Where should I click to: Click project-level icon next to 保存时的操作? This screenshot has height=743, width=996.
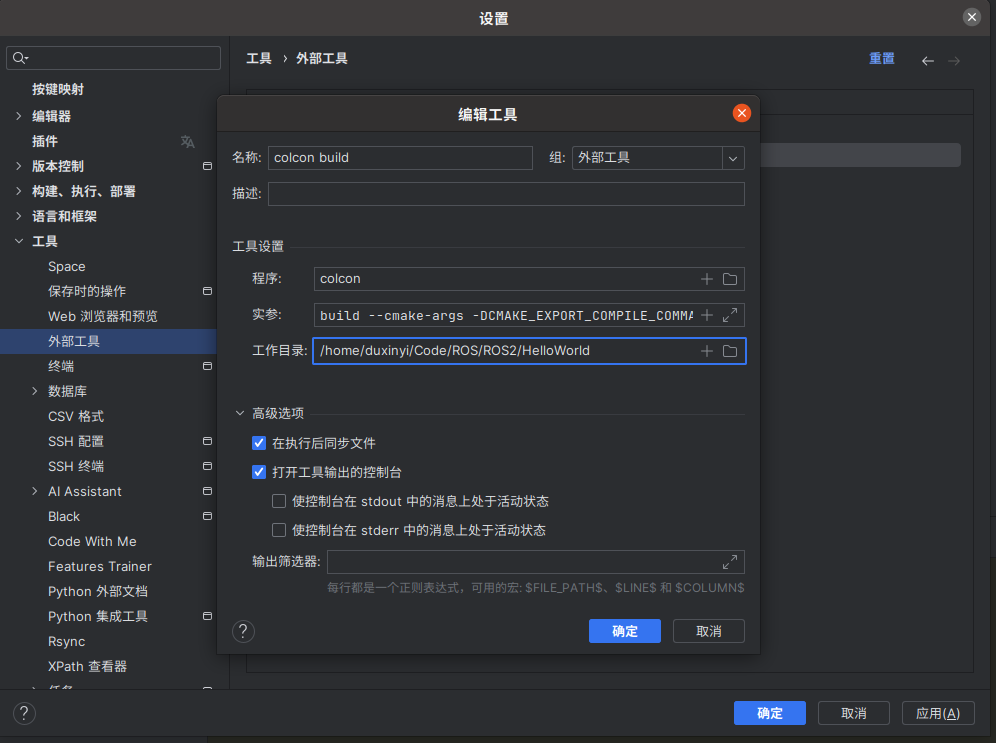click(207, 291)
